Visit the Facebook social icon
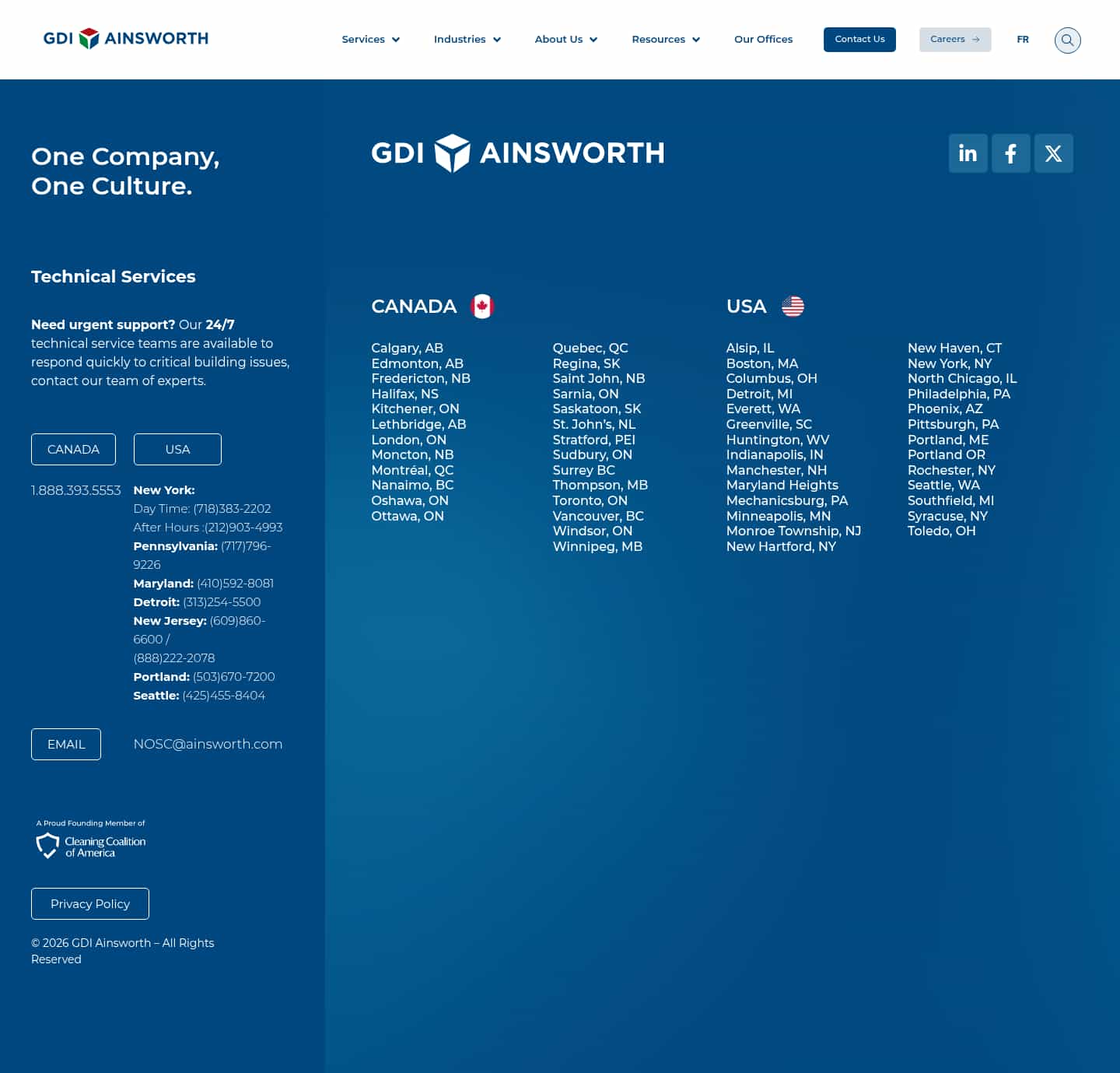This screenshot has height=1073, width=1120. pos(1010,153)
